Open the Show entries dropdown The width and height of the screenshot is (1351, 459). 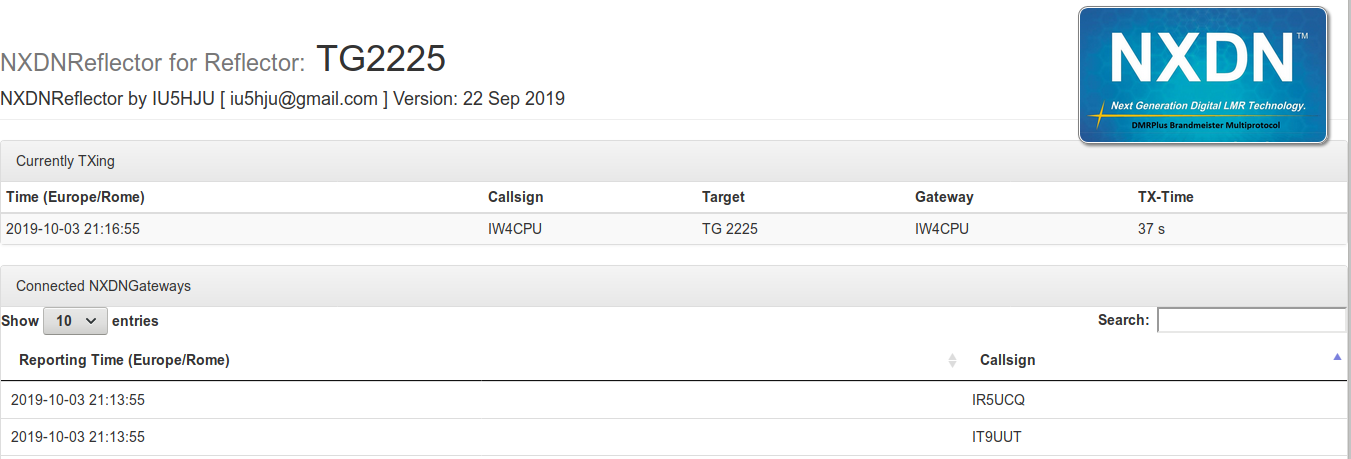[x=75, y=321]
